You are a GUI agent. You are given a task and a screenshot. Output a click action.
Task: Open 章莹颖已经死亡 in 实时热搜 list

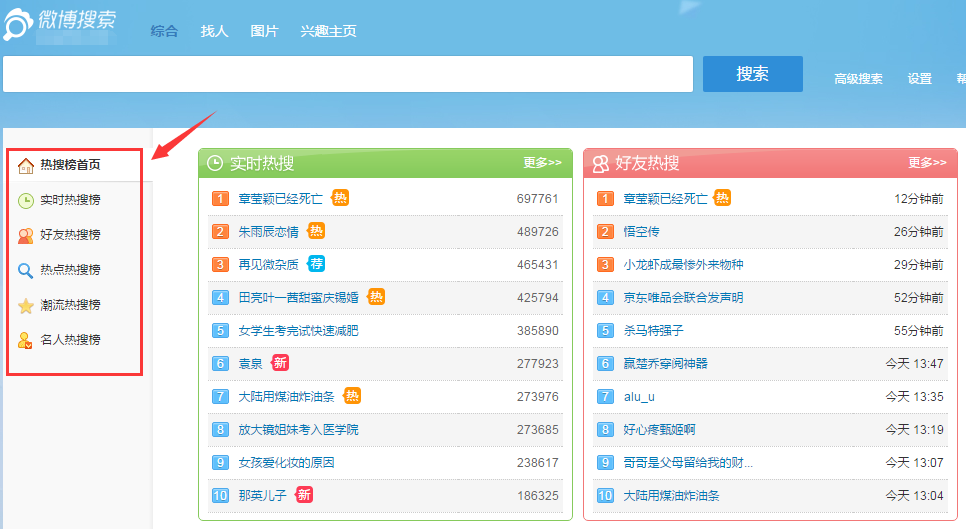[x=280, y=199]
